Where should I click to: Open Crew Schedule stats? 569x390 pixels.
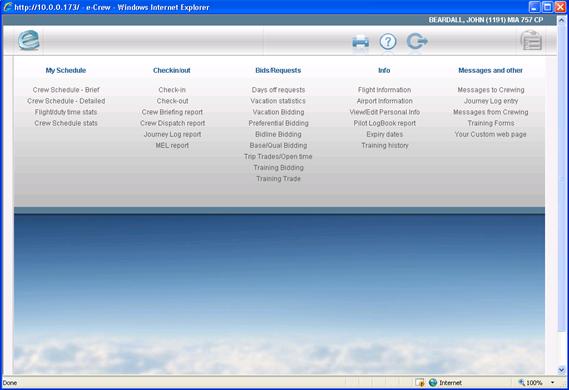coord(66,123)
